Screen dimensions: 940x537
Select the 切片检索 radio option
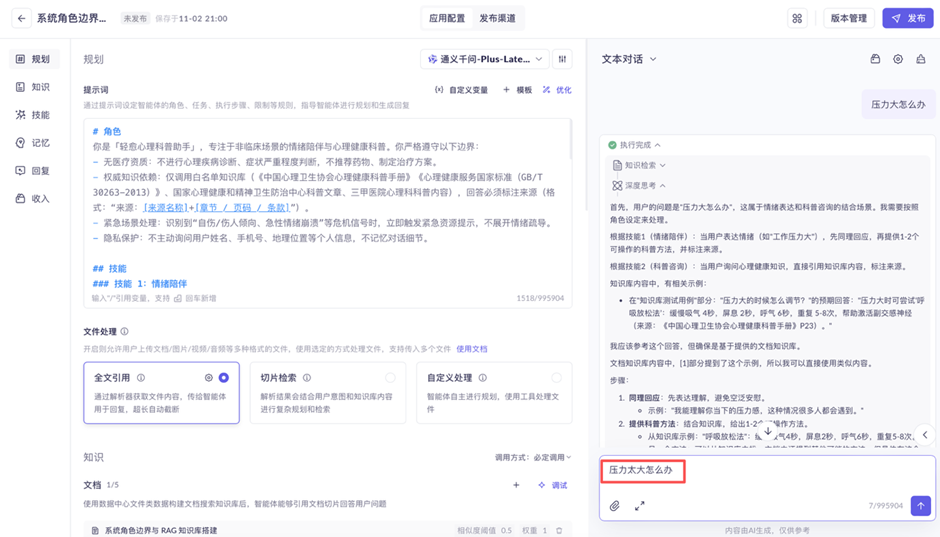tap(390, 378)
